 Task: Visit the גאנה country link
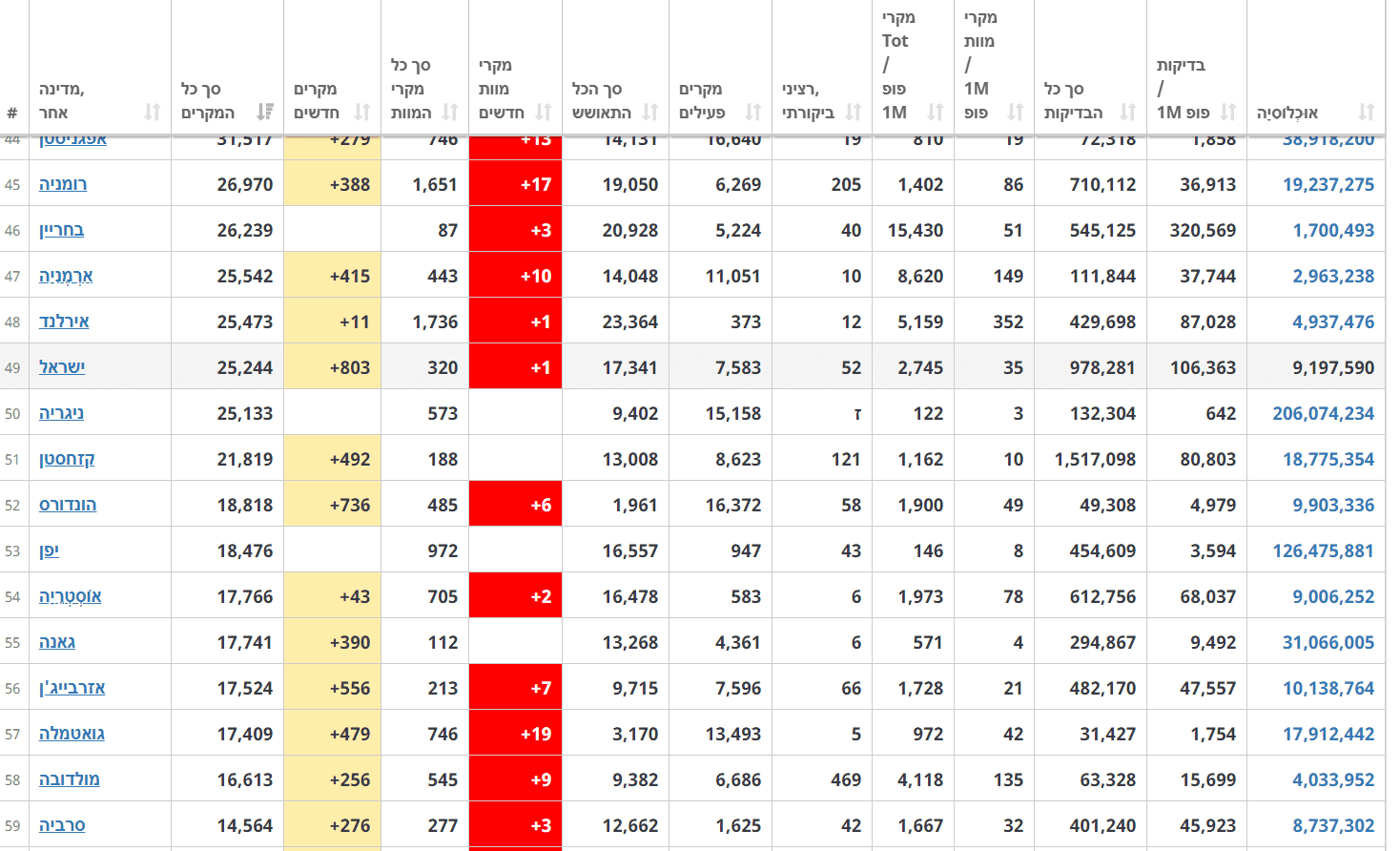57,642
